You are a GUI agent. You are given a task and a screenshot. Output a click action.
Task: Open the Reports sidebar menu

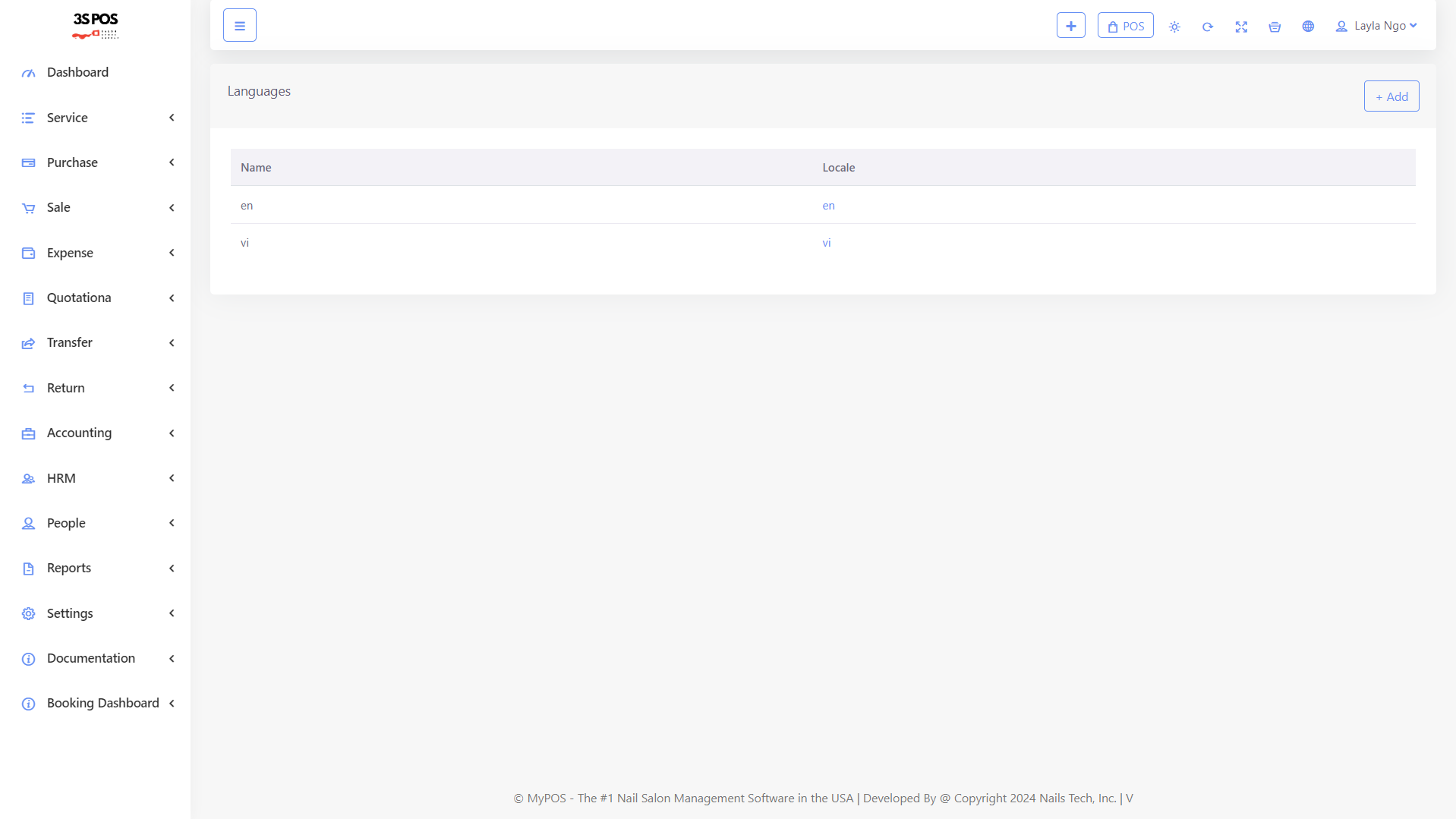tap(69, 568)
